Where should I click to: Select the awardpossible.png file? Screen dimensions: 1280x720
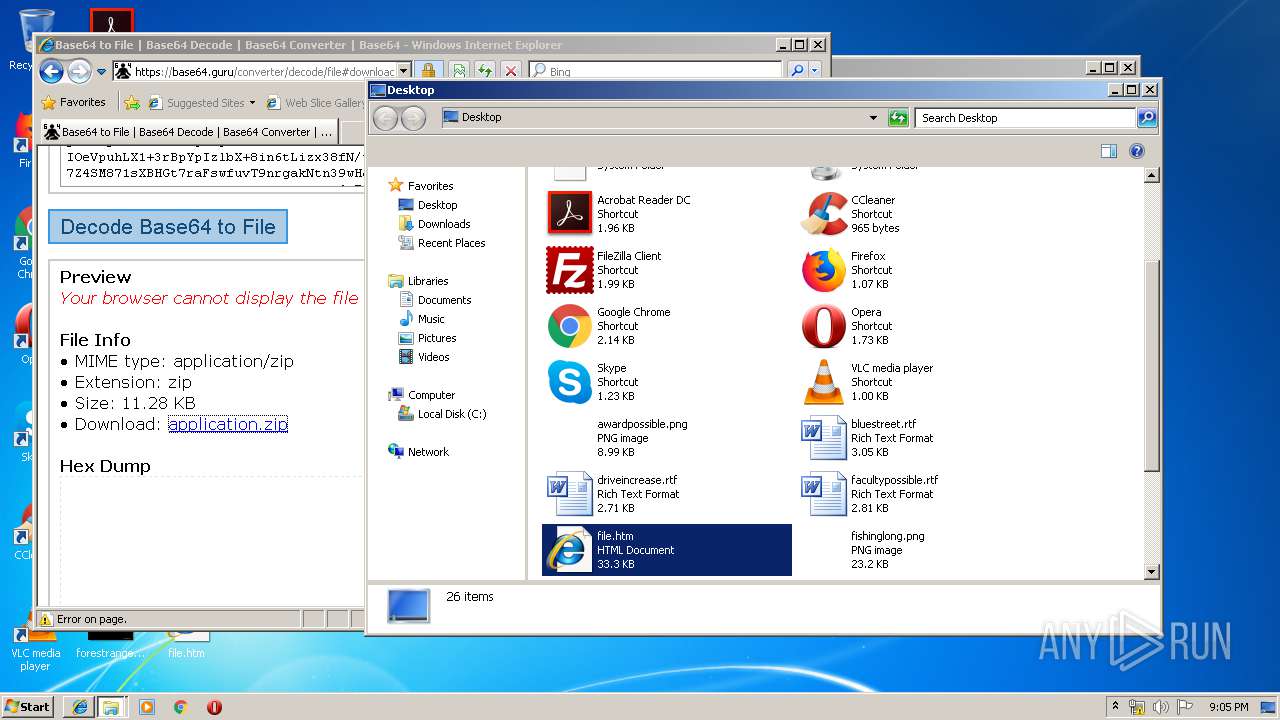point(667,437)
